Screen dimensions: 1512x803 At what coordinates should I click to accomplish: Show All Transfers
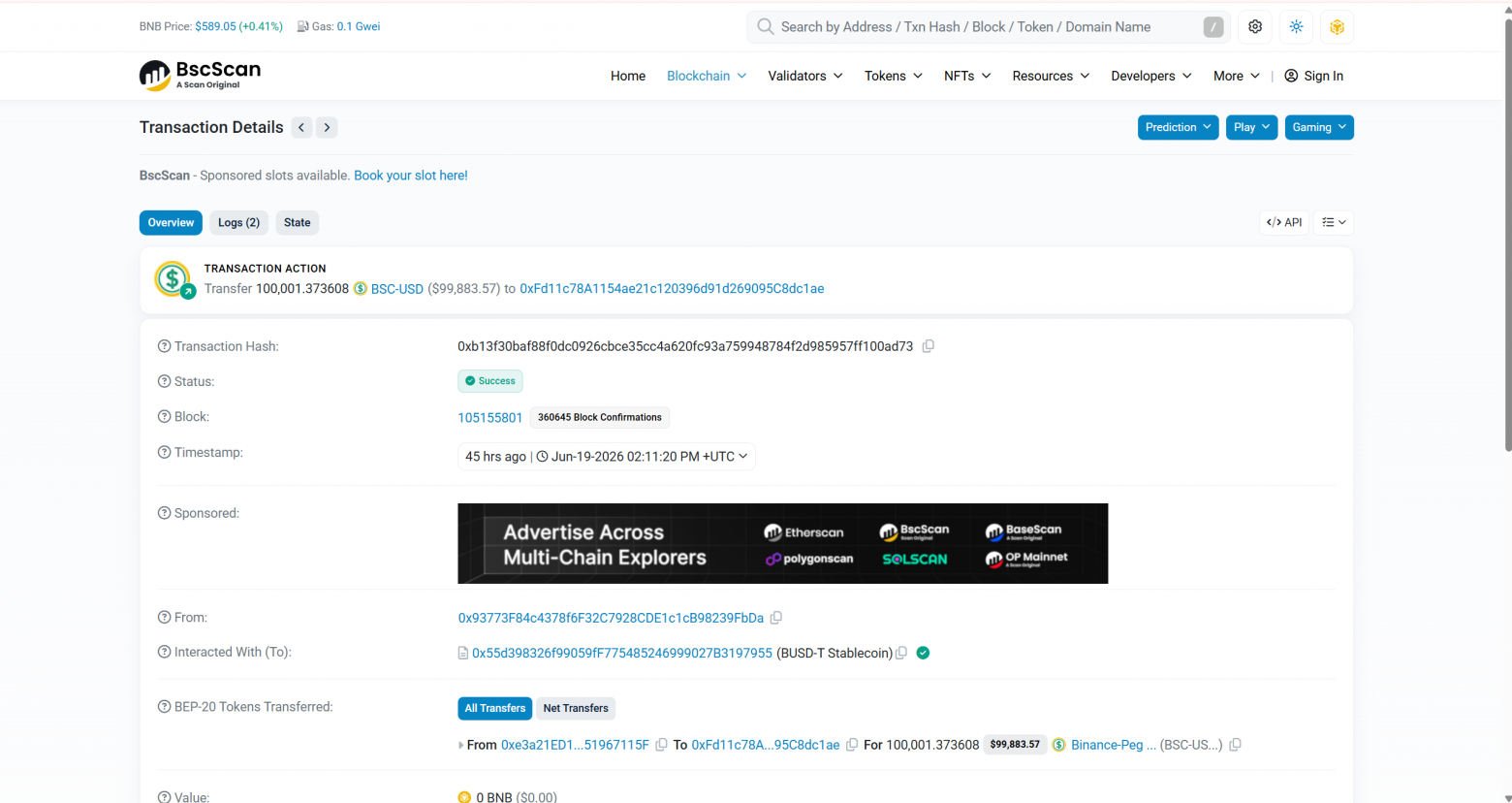click(494, 708)
